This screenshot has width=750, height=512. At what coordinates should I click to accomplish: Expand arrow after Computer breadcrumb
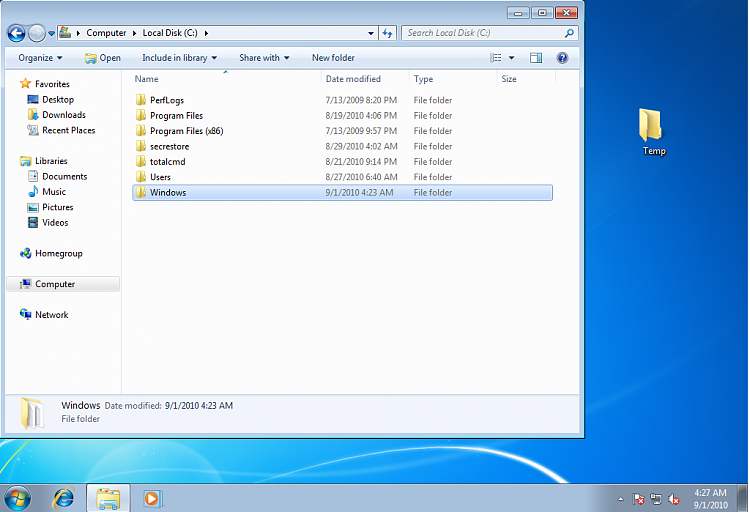(x=134, y=33)
